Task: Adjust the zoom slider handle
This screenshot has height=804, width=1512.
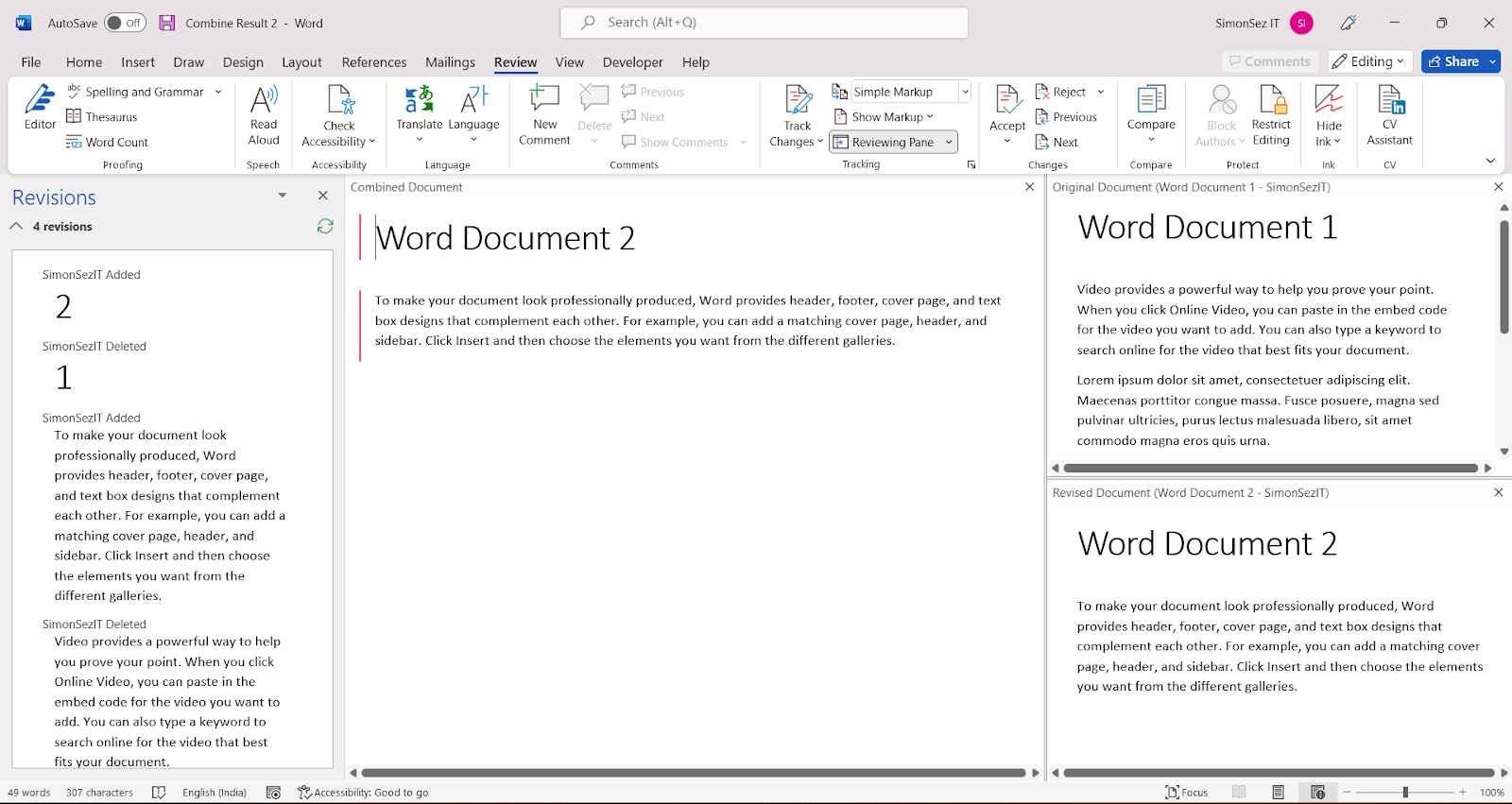Action: point(1405,792)
